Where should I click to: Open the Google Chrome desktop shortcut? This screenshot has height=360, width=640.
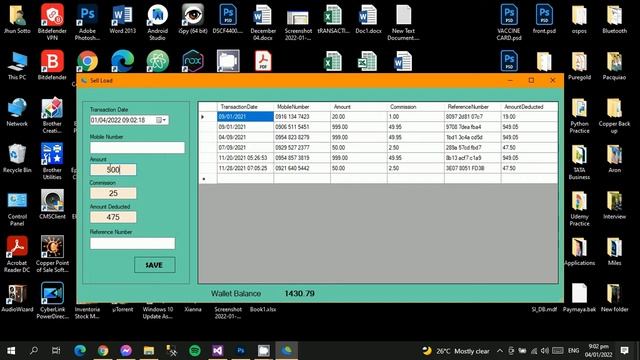87,61
